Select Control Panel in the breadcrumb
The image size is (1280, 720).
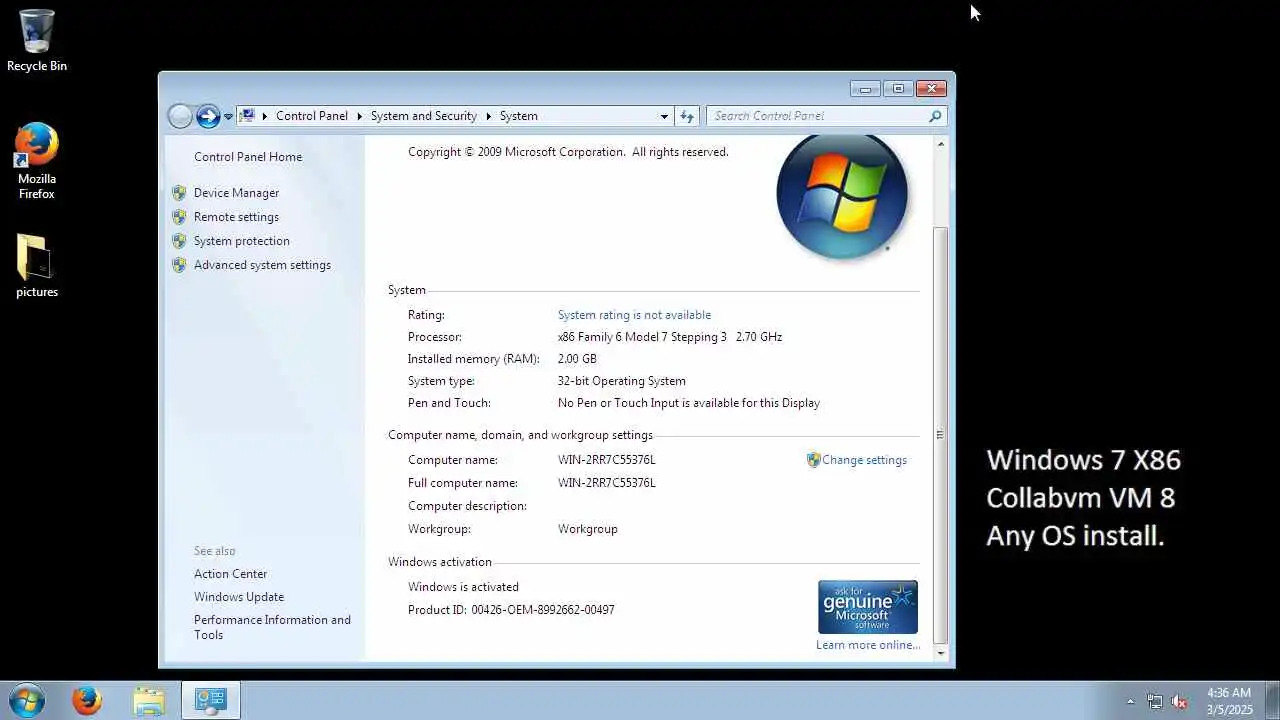coord(312,116)
